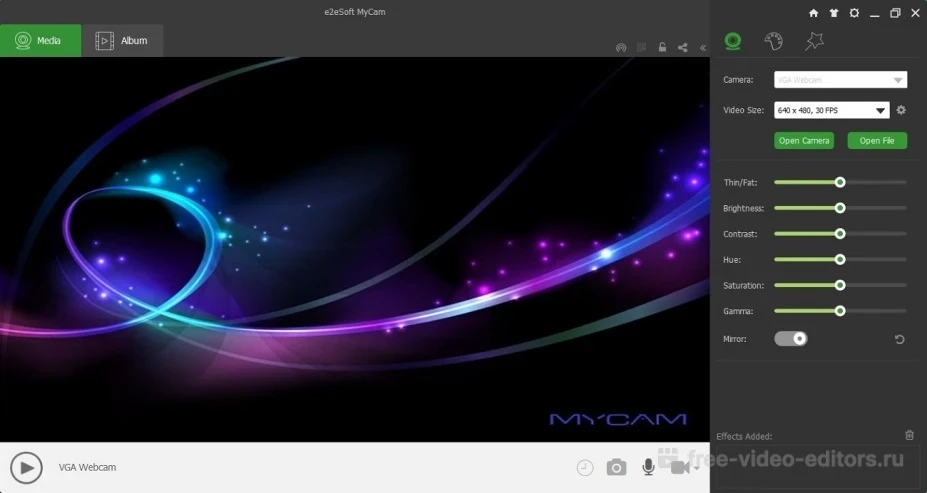927x493 pixels.
Task: Click the shirt skin icon in title bar
Action: coord(834,13)
